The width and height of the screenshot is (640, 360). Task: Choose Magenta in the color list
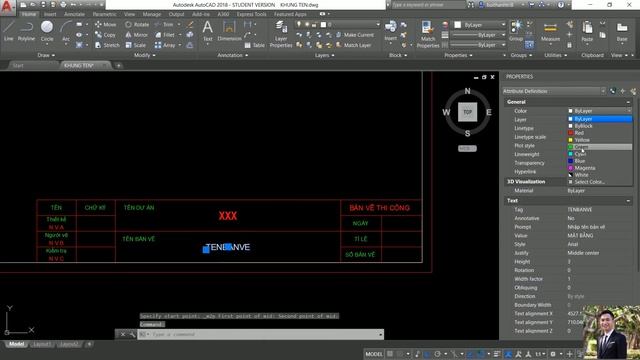(600, 168)
